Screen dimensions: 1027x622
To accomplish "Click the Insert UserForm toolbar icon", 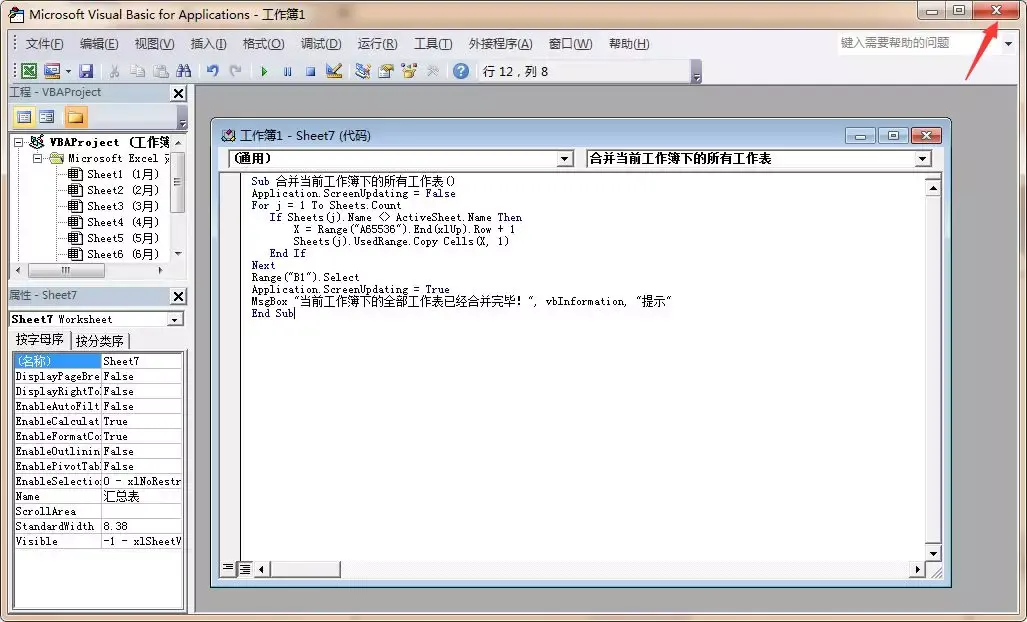I will tap(52, 71).
